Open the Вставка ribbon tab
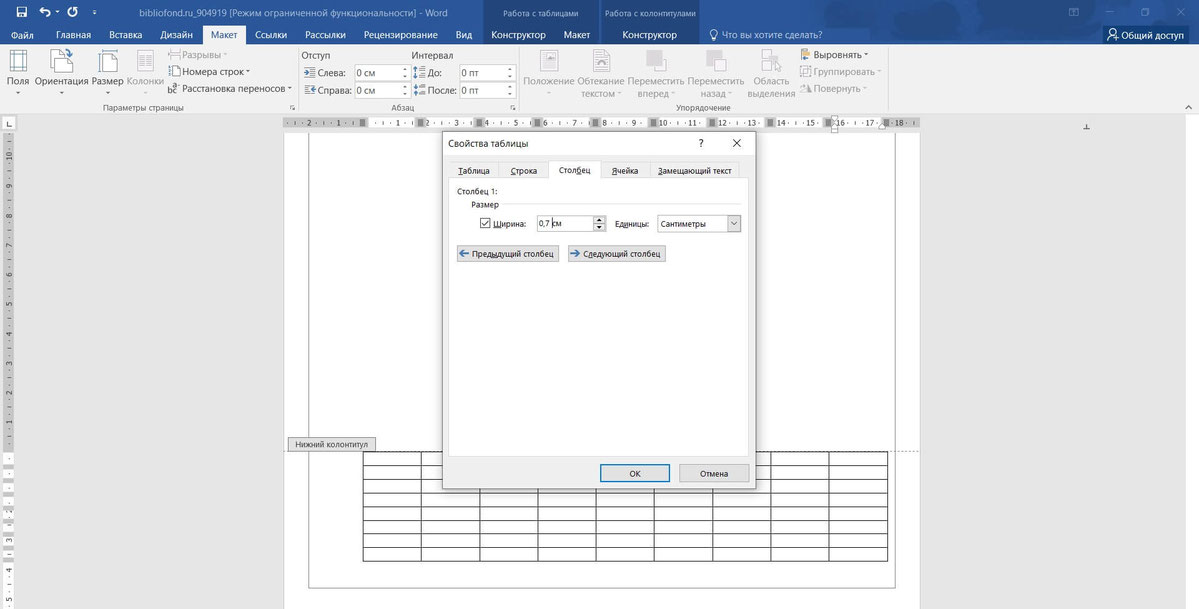 [125, 35]
